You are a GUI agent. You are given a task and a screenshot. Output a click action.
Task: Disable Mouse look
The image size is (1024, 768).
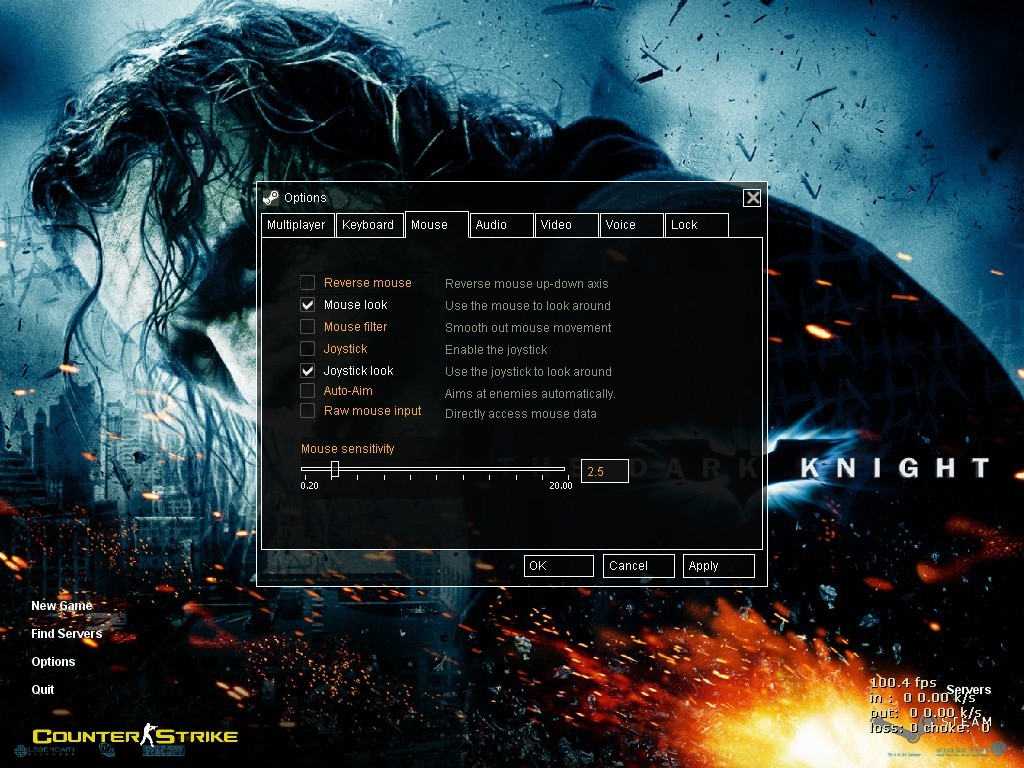308,304
